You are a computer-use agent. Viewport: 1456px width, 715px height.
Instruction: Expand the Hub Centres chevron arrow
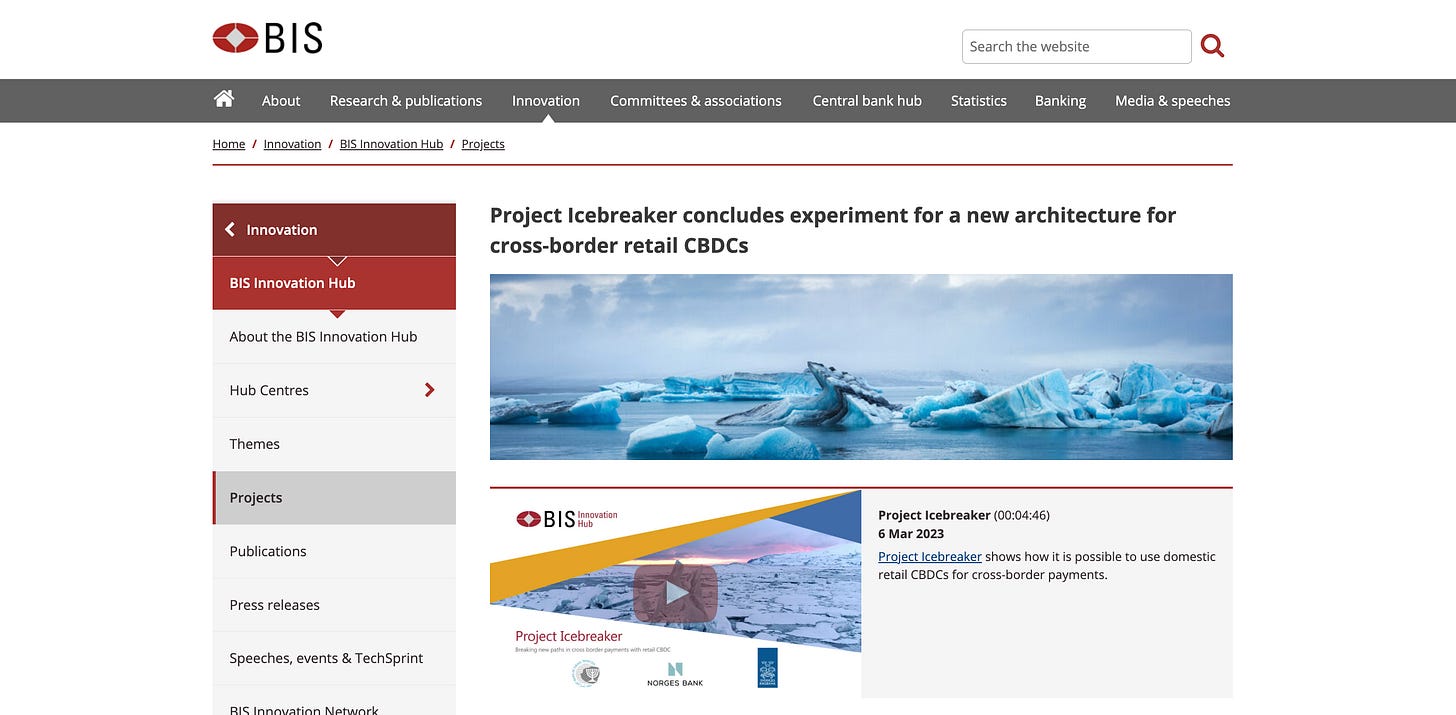(x=430, y=390)
